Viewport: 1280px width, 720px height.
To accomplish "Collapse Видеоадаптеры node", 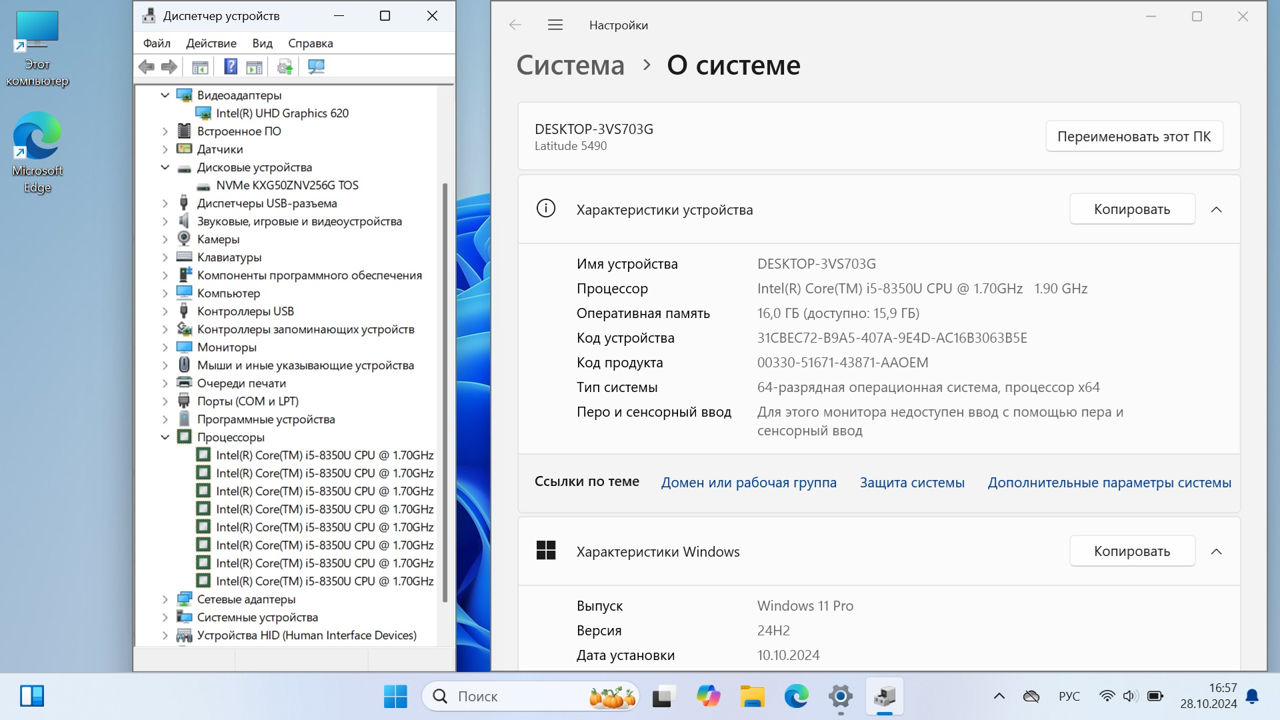I will 165,95.
